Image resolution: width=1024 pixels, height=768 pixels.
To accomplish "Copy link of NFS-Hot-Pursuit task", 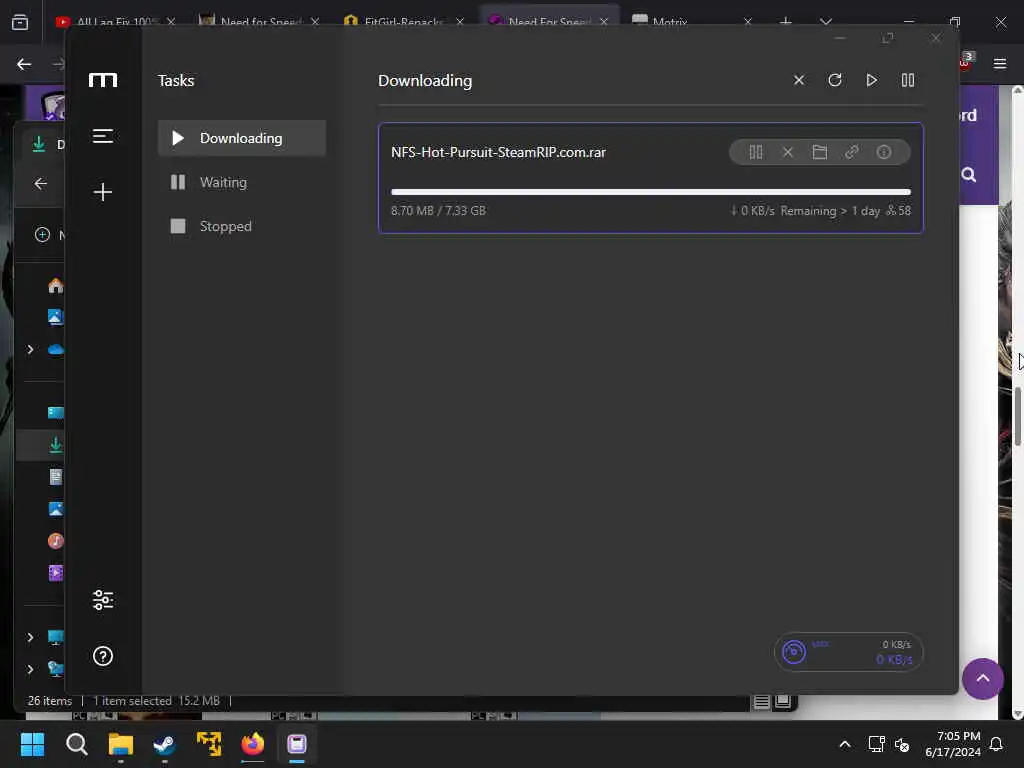I will tap(852, 152).
